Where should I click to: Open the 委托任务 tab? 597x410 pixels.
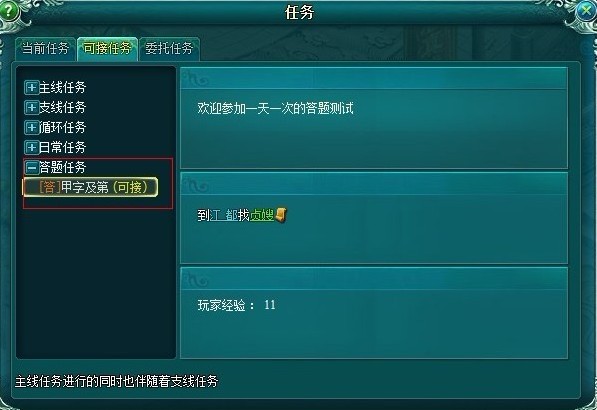pos(169,49)
